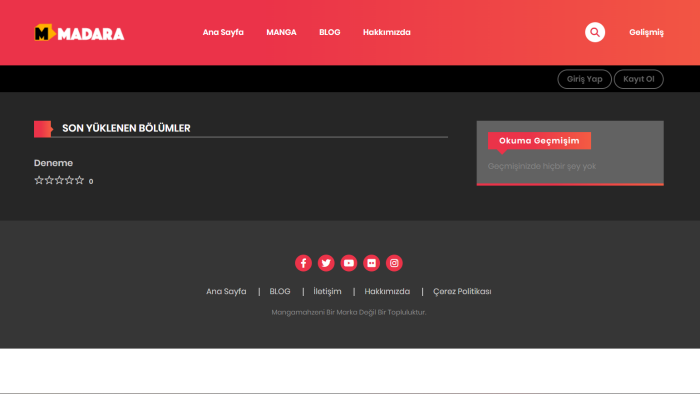The height and width of the screenshot is (394, 700).
Task: Follow the footer Ana Sayfa link
Action: pos(226,291)
